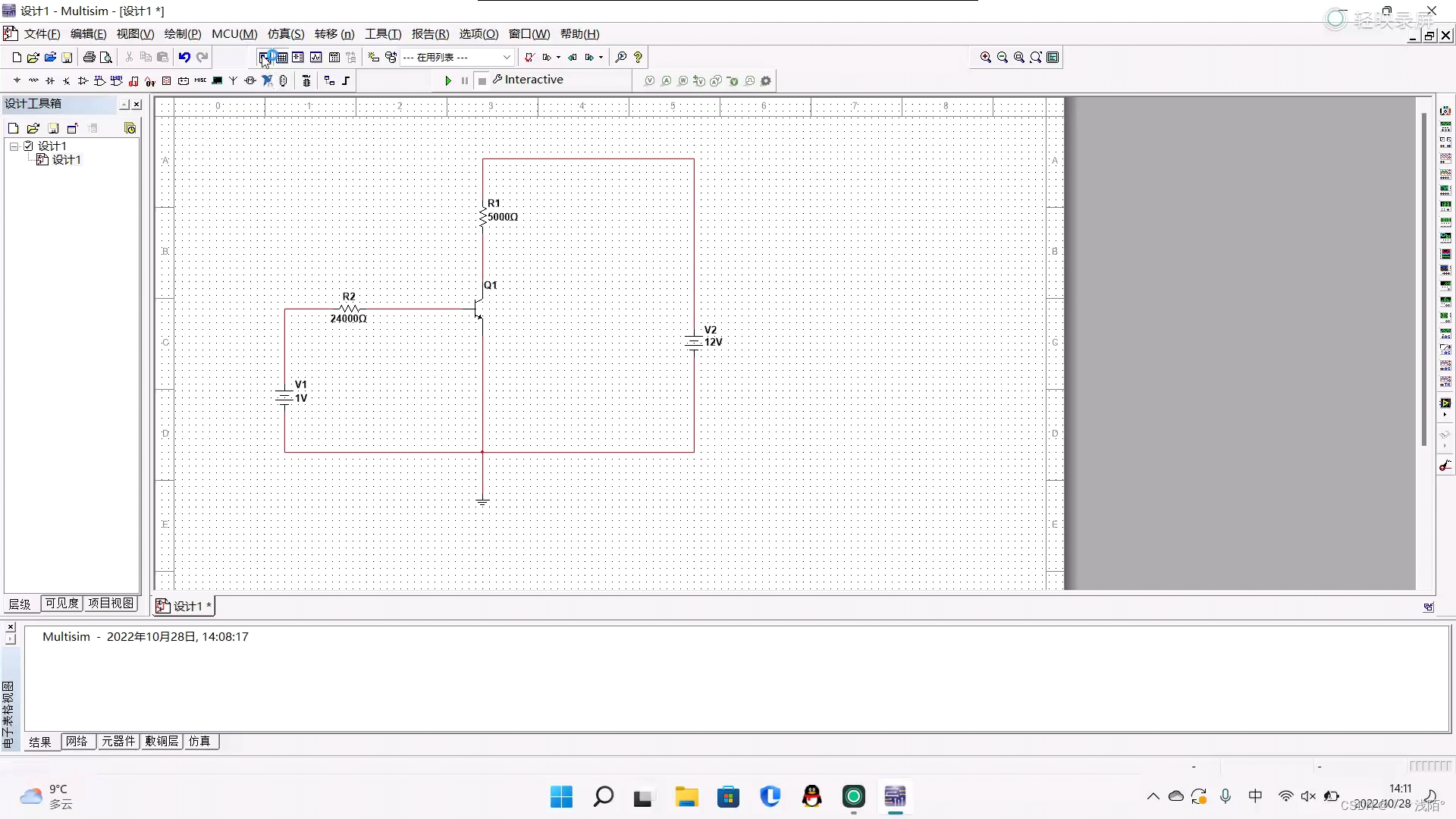Click the yellow Help question mark
1456x819 pixels.
click(x=638, y=57)
